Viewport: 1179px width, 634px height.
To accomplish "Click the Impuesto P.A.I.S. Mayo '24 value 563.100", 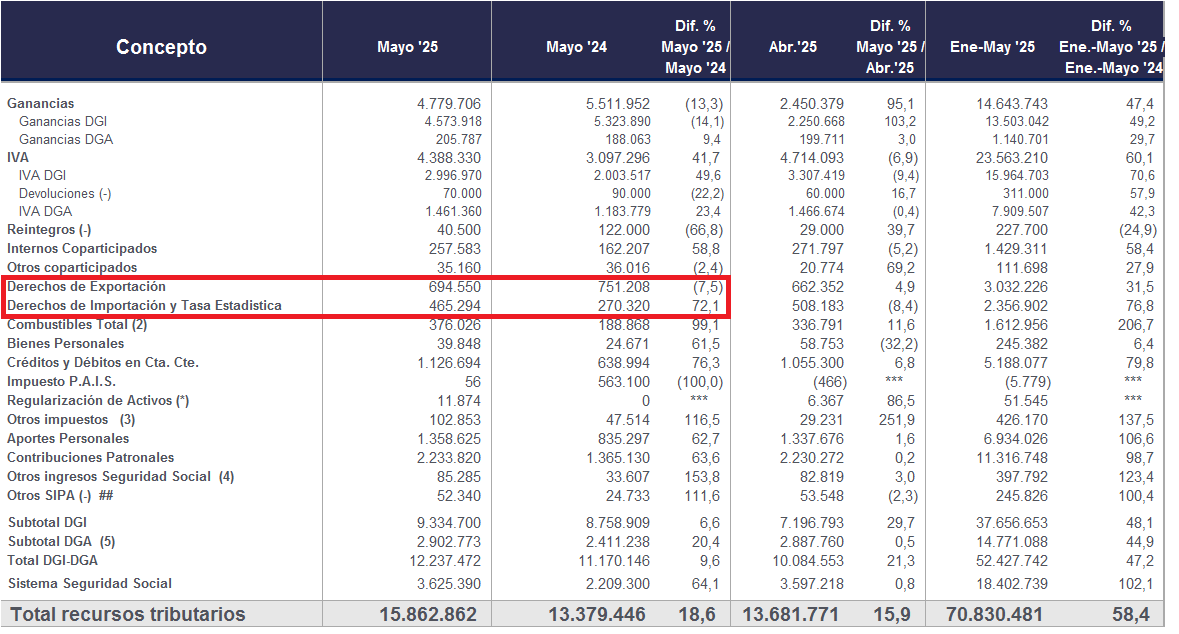I will (624, 382).
